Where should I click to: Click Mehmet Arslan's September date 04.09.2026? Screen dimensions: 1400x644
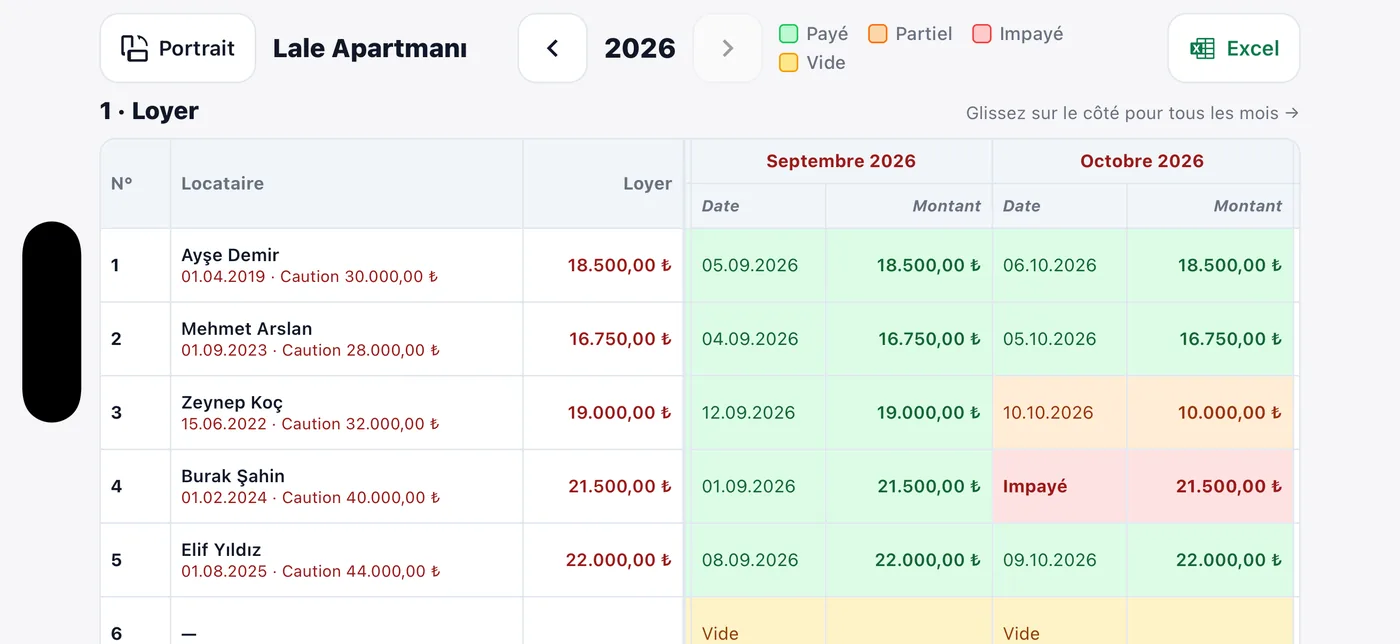coord(750,339)
